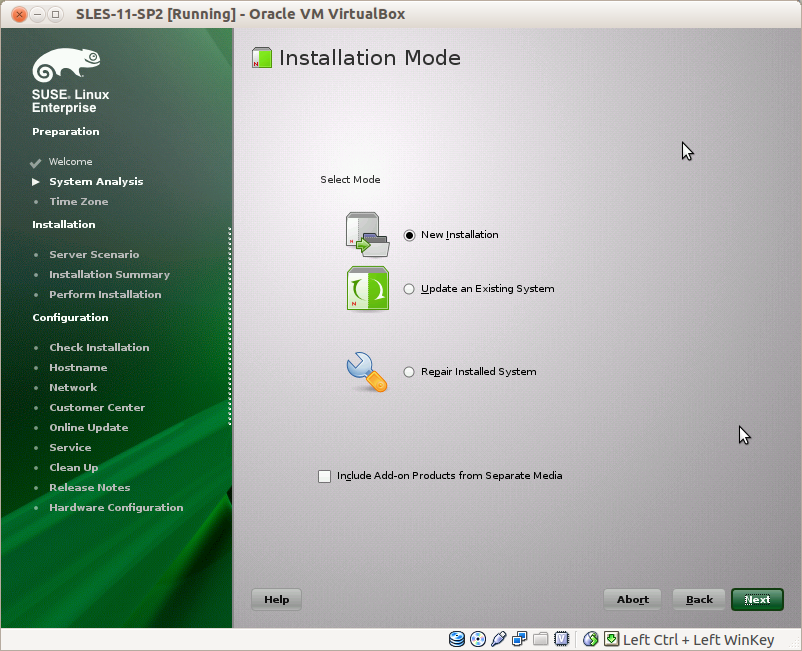Viewport: 802px width, 651px height.
Task: Click the mouse integration globe icon
Action: pos(590,639)
